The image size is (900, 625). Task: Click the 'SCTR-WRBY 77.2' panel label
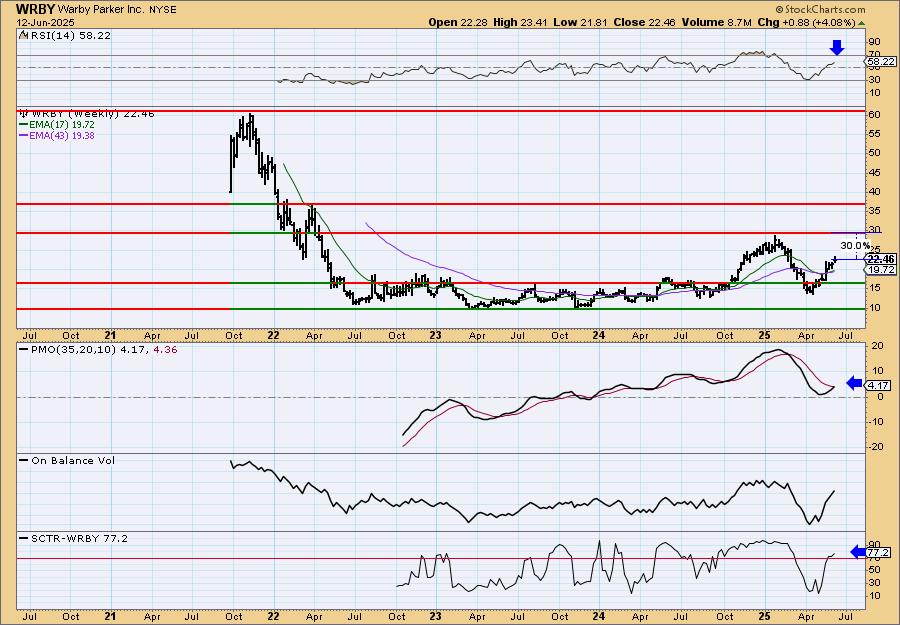click(79, 538)
